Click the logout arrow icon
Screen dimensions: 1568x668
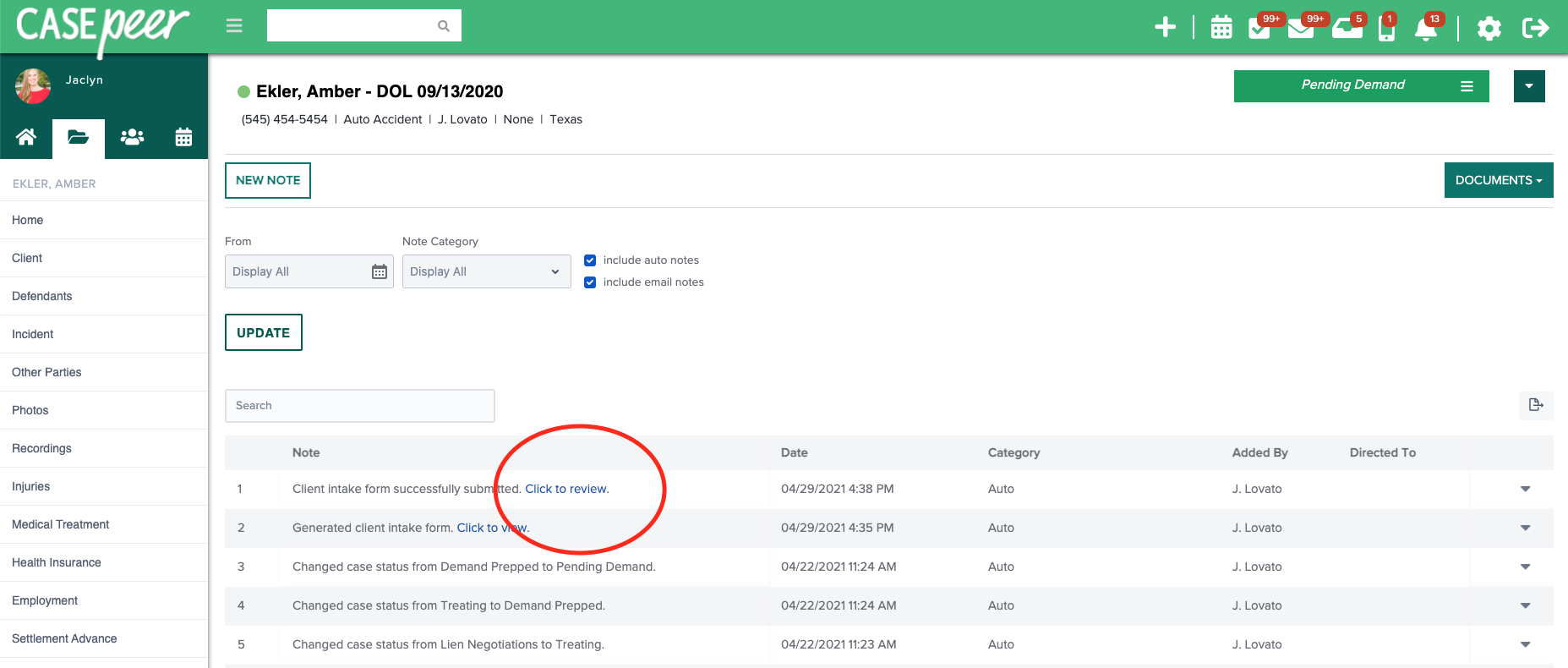click(x=1535, y=28)
